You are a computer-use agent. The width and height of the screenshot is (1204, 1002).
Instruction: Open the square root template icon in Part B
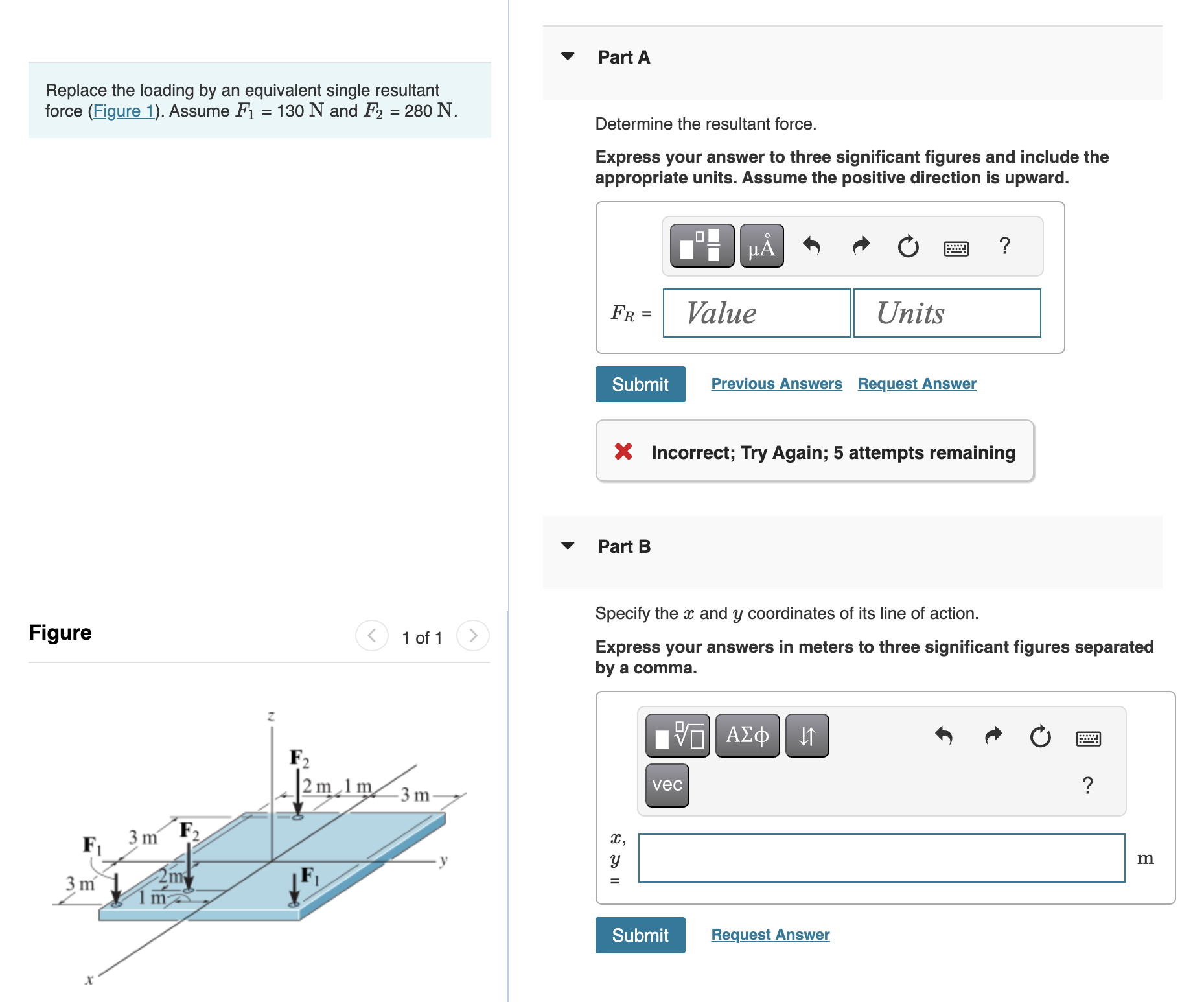click(x=678, y=734)
